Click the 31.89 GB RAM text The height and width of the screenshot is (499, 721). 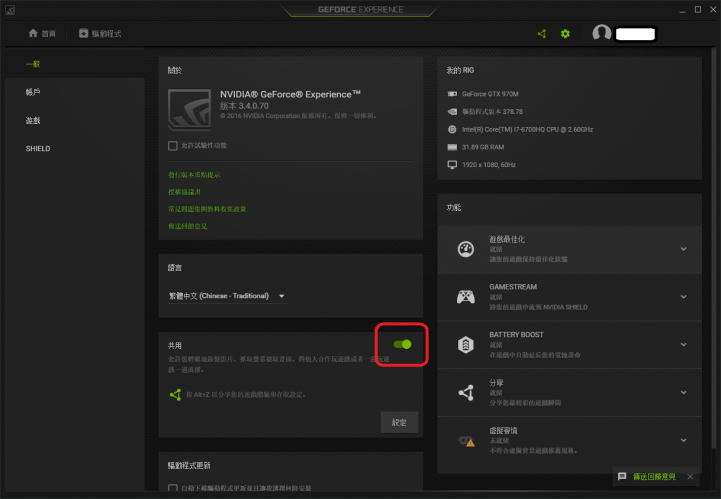pyautogui.click(x=483, y=147)
